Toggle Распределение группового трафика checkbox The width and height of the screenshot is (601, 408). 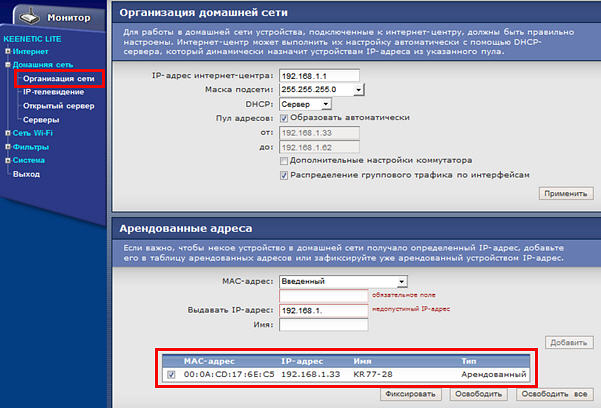tap(286, 174)
